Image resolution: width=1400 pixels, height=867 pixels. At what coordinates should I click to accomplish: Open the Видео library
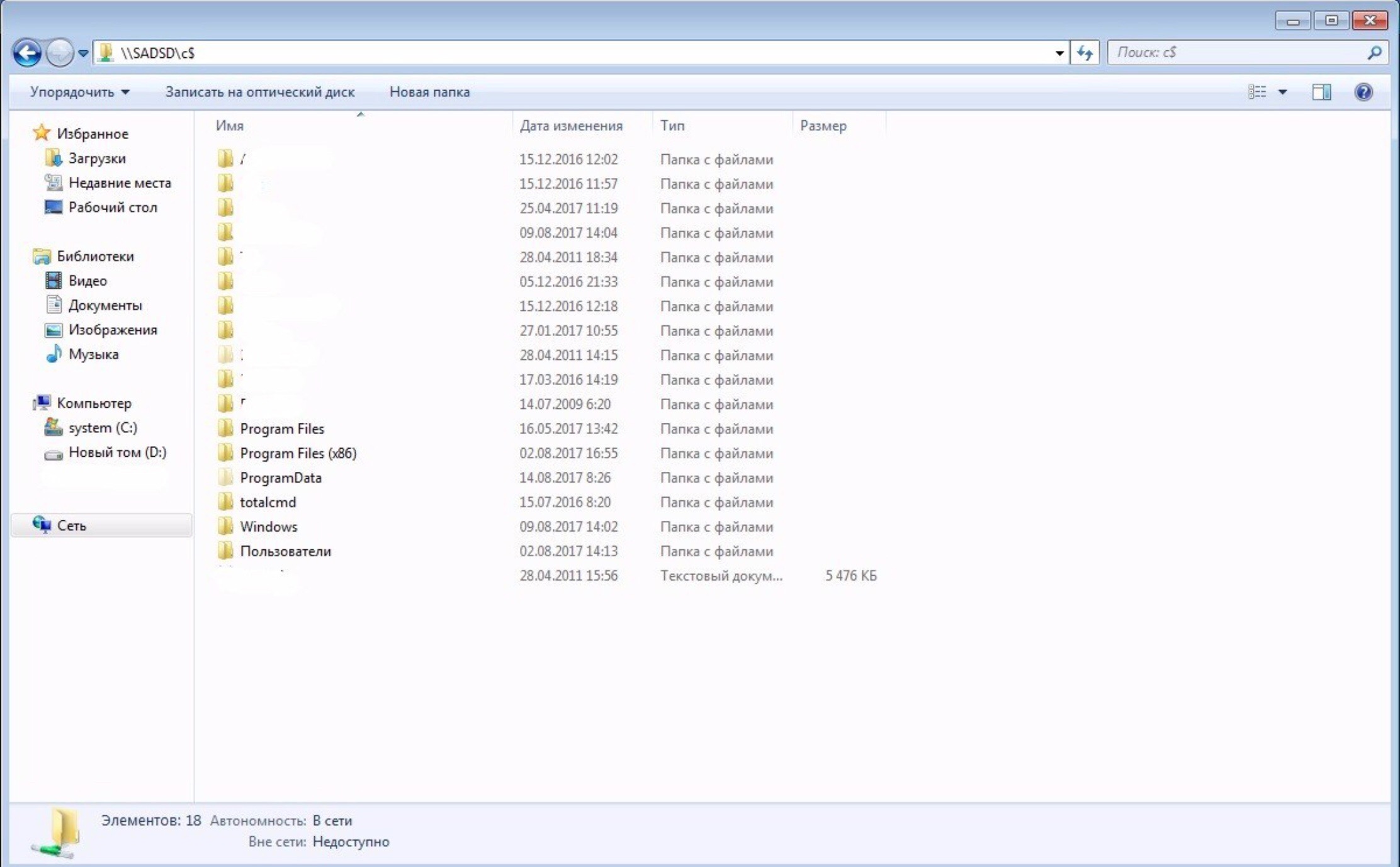[x=87, y=281]
